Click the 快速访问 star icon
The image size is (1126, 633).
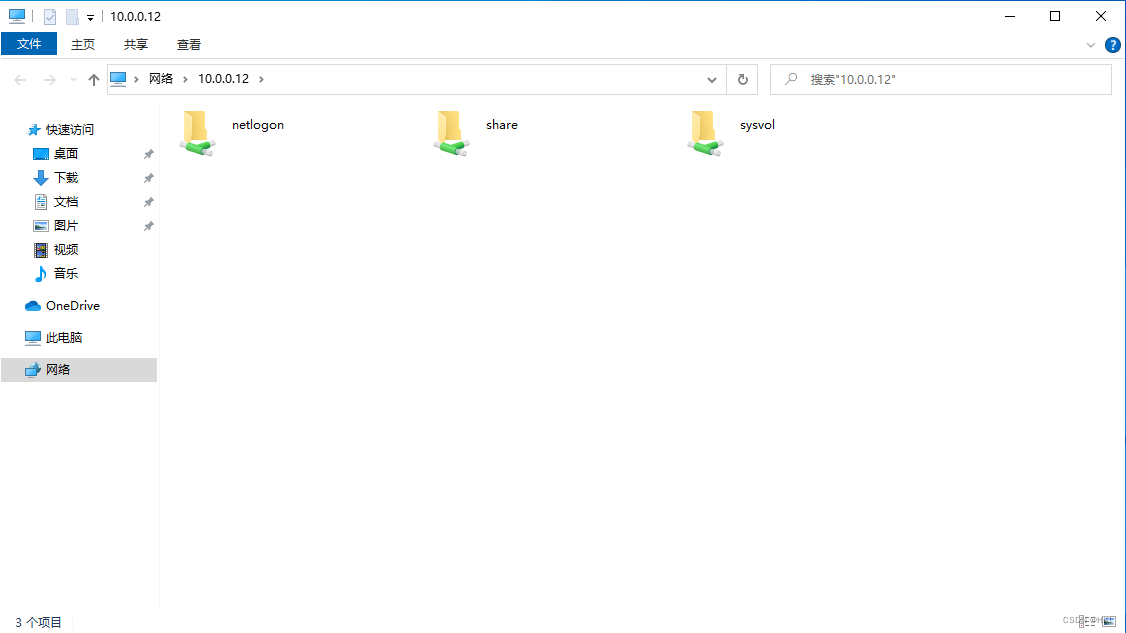pos(33,130)
